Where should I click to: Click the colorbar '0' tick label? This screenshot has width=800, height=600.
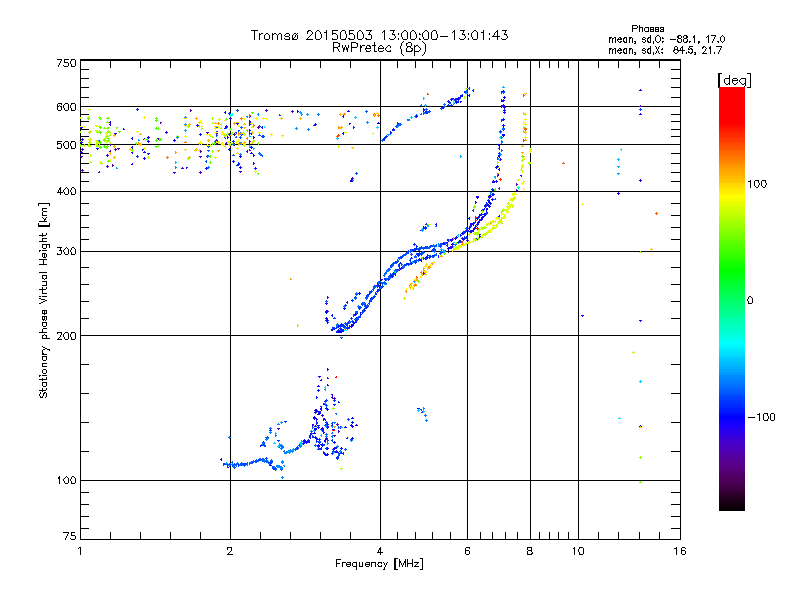(x=750, y=301)
